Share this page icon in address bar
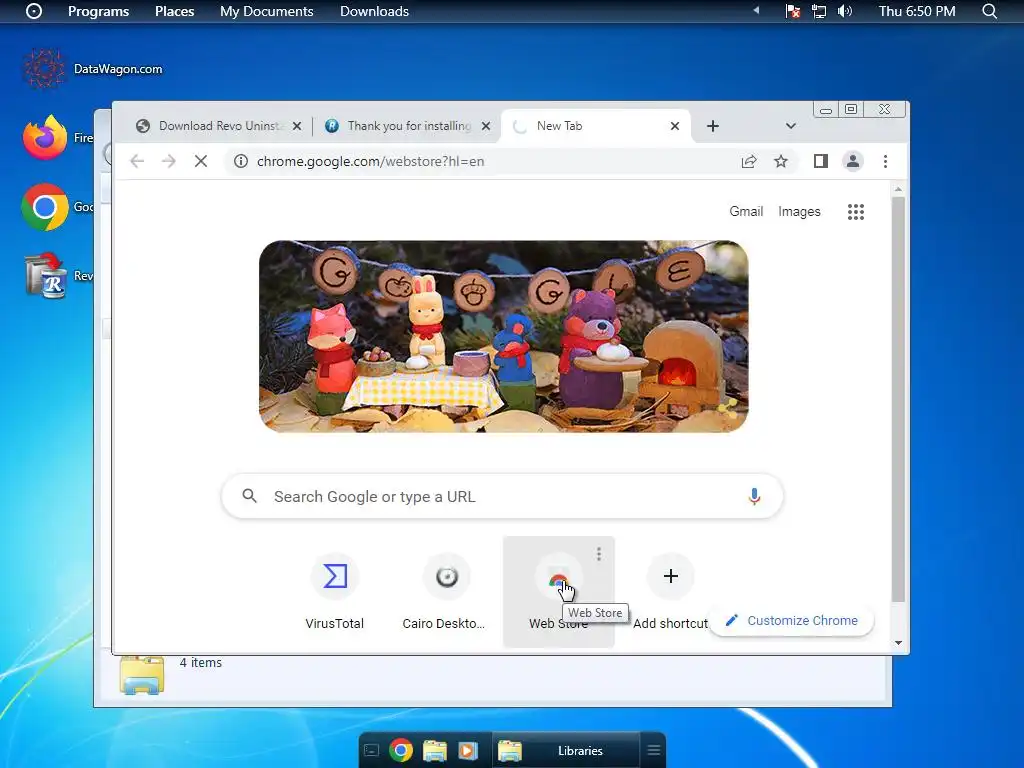The width and height of the screenshot is (1024, 768). [749, 161]
